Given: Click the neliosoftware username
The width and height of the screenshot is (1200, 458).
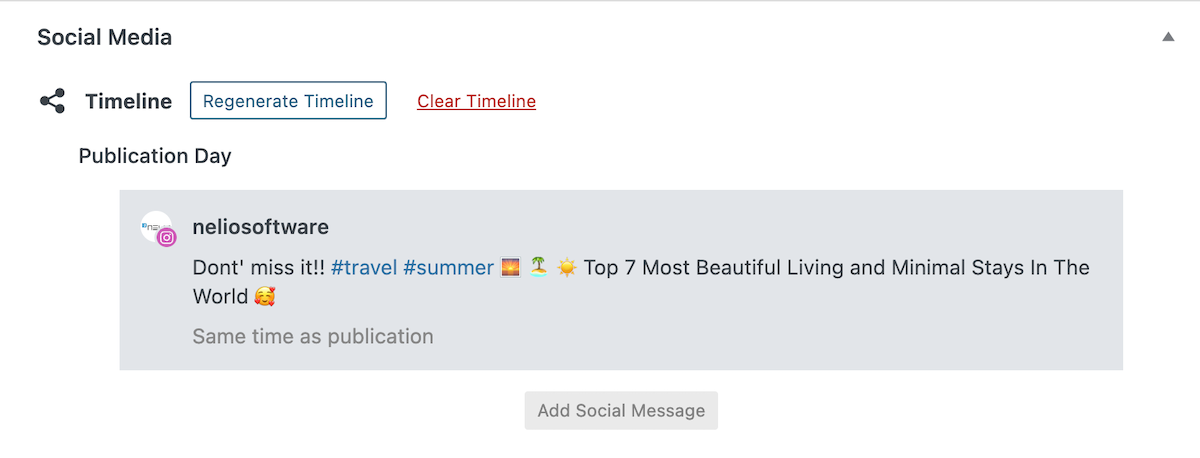Looking at the screenshot, I should [x=260, y=227].
